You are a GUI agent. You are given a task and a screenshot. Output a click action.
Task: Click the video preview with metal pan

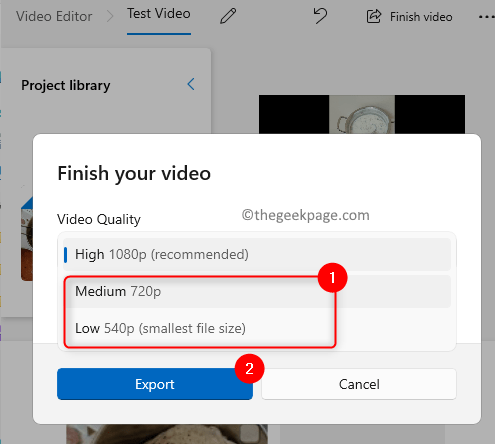(x=362, y=114)
